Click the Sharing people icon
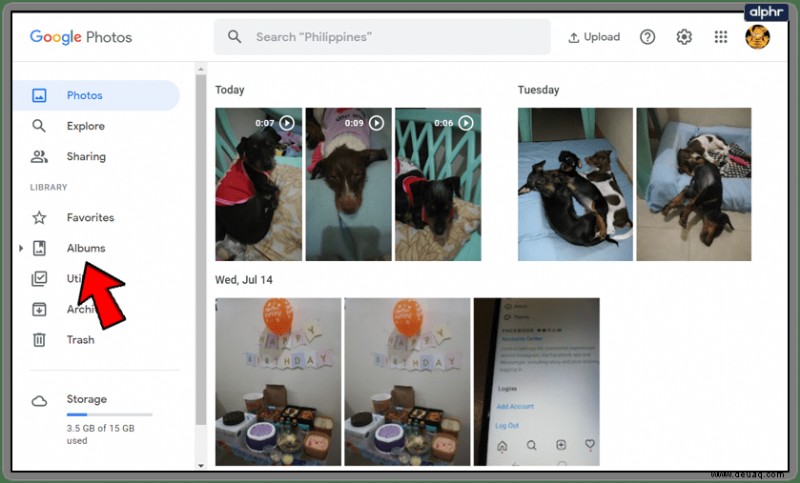Image resolution: width=800 pixels, height=483 pixels. click(39, 157)
